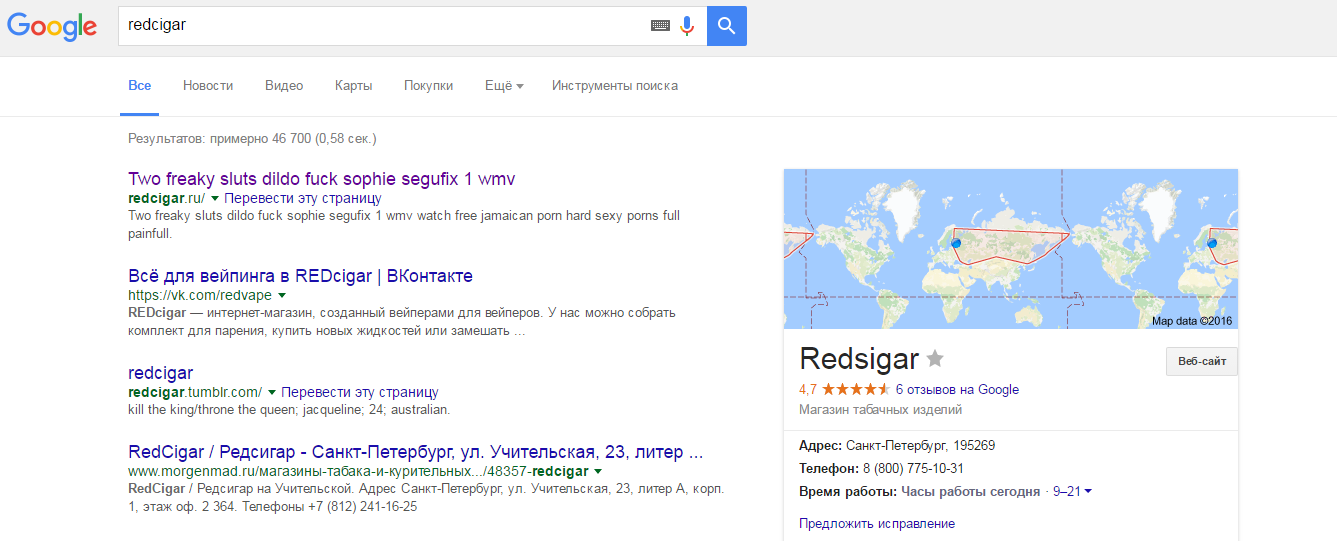Open the redcigar tumblr result title
Image resolution: width=1337 pixels, height=541 pixels.
pyautogui.click(x=161, y=373)
